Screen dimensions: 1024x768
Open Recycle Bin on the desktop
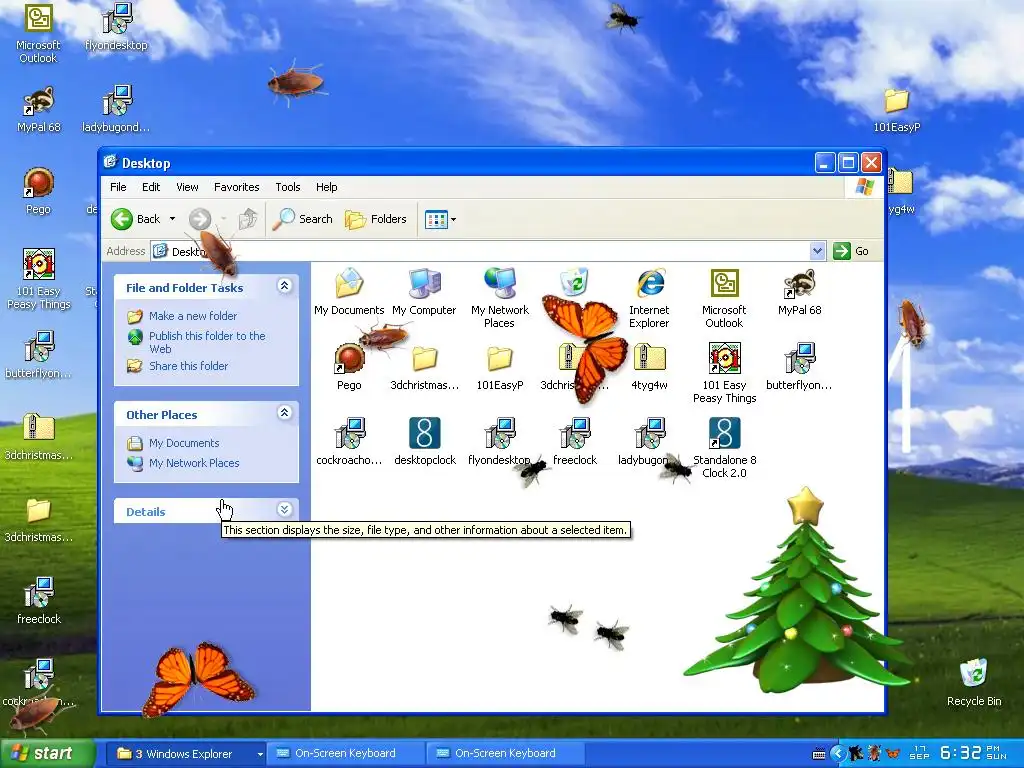tap(974, 682)
